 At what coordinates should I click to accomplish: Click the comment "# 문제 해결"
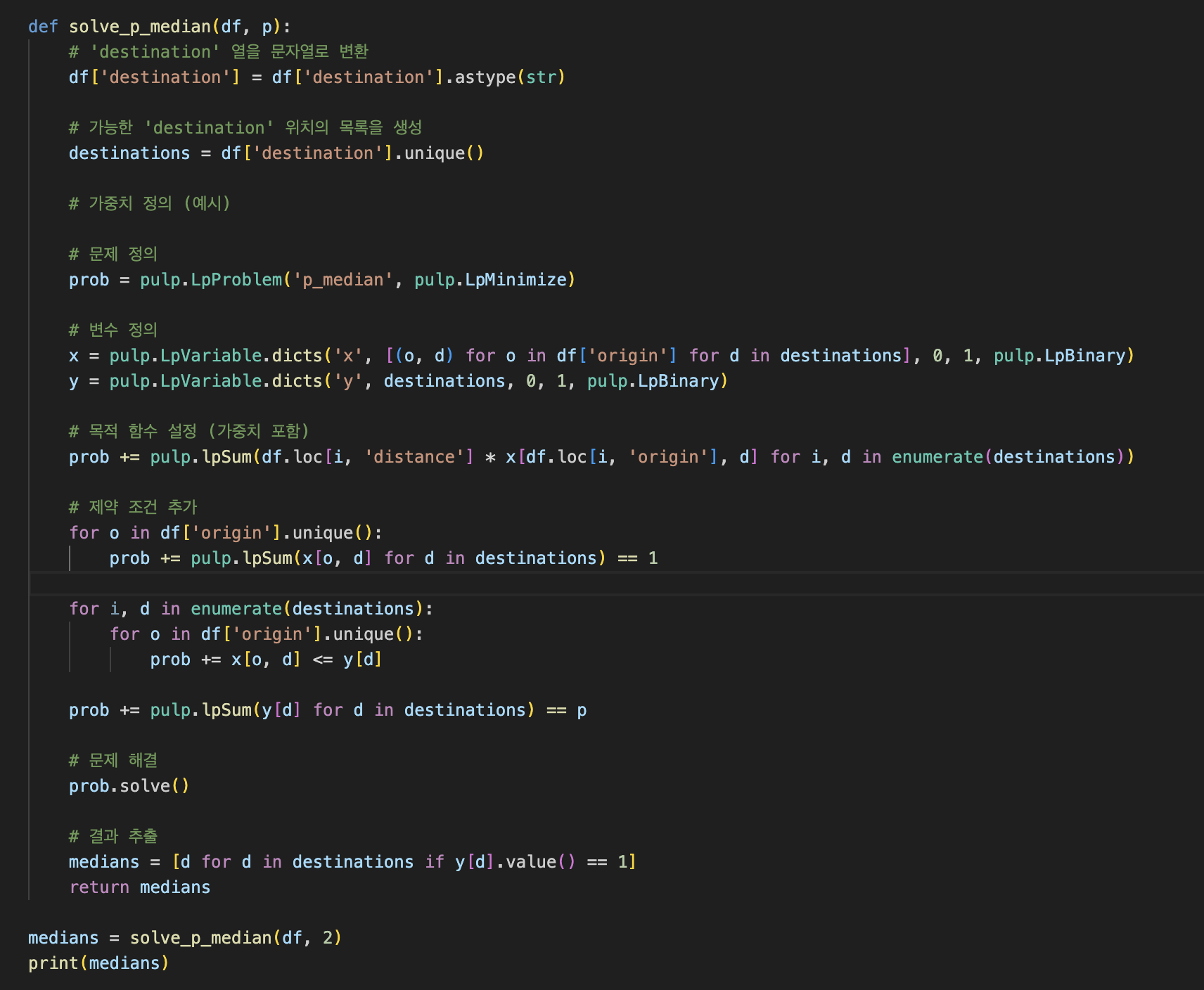113,761
